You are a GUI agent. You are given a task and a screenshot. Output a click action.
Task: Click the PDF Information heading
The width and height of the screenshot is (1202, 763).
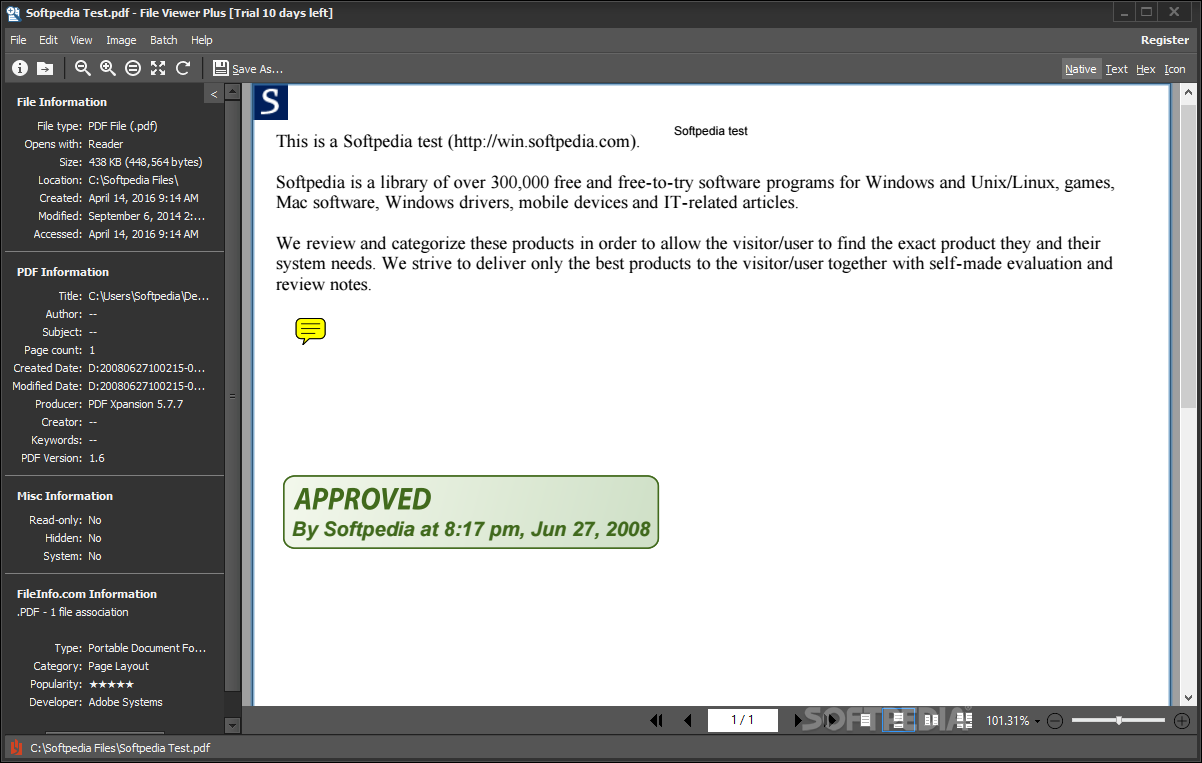(63, 272)
